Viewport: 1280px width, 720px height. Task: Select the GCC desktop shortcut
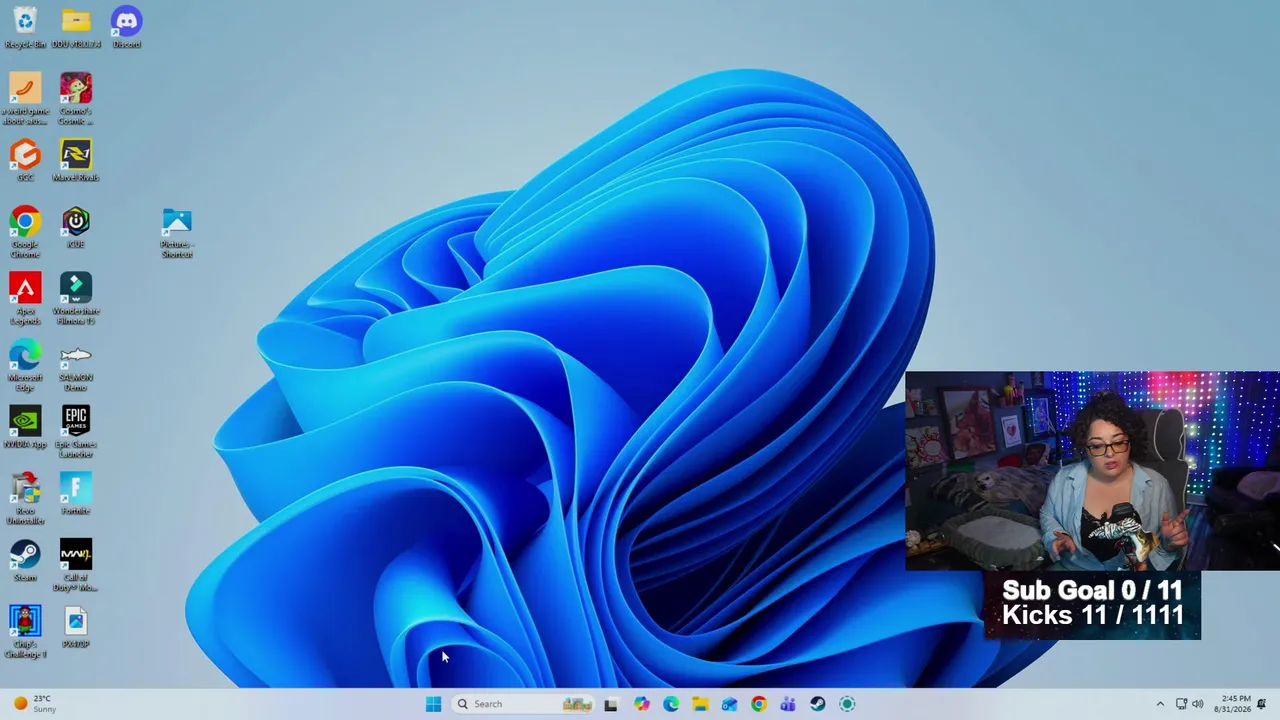pyautogui.click(x=25, y=160)
